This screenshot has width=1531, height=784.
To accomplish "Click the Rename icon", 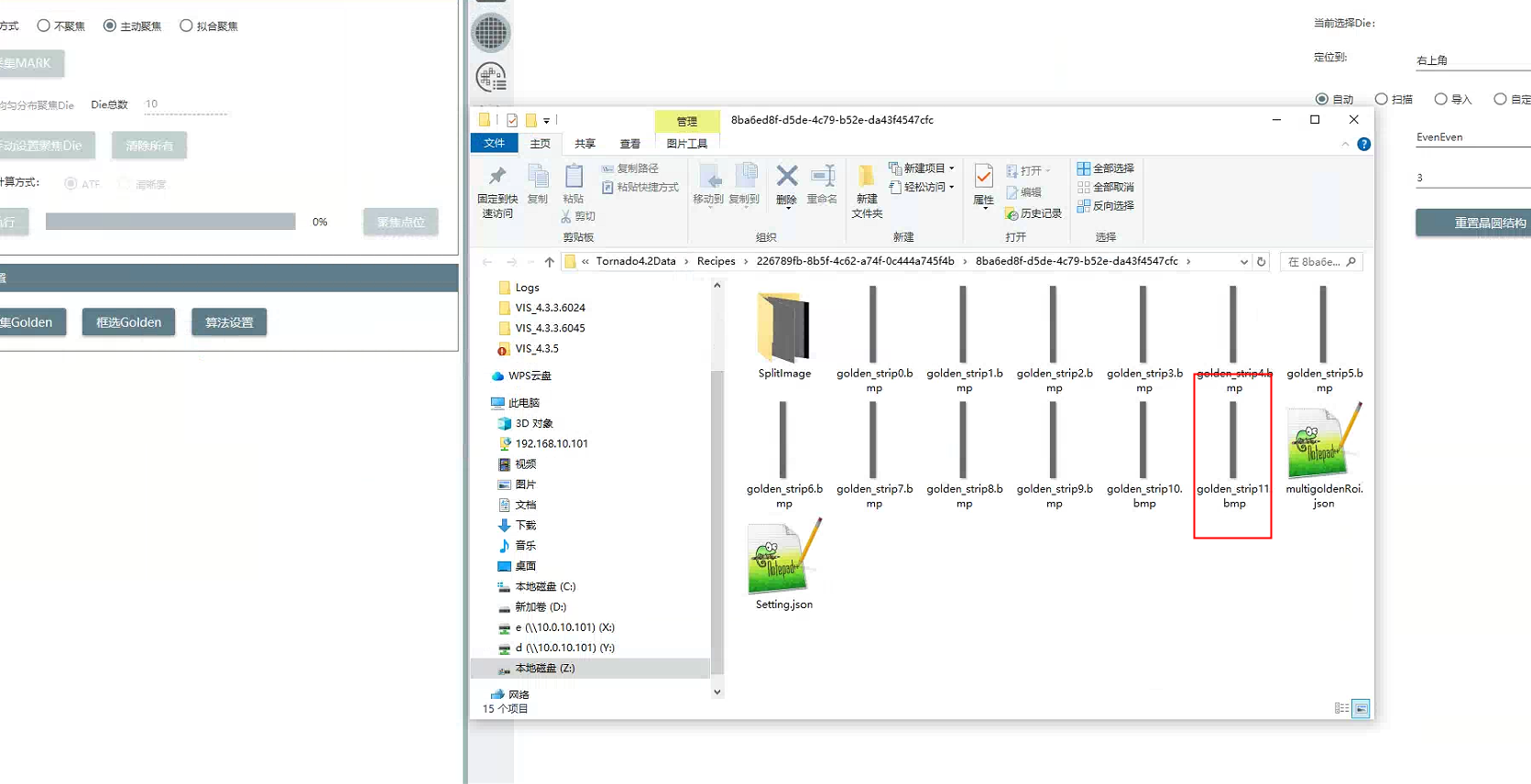I will [x=823, y=176].
